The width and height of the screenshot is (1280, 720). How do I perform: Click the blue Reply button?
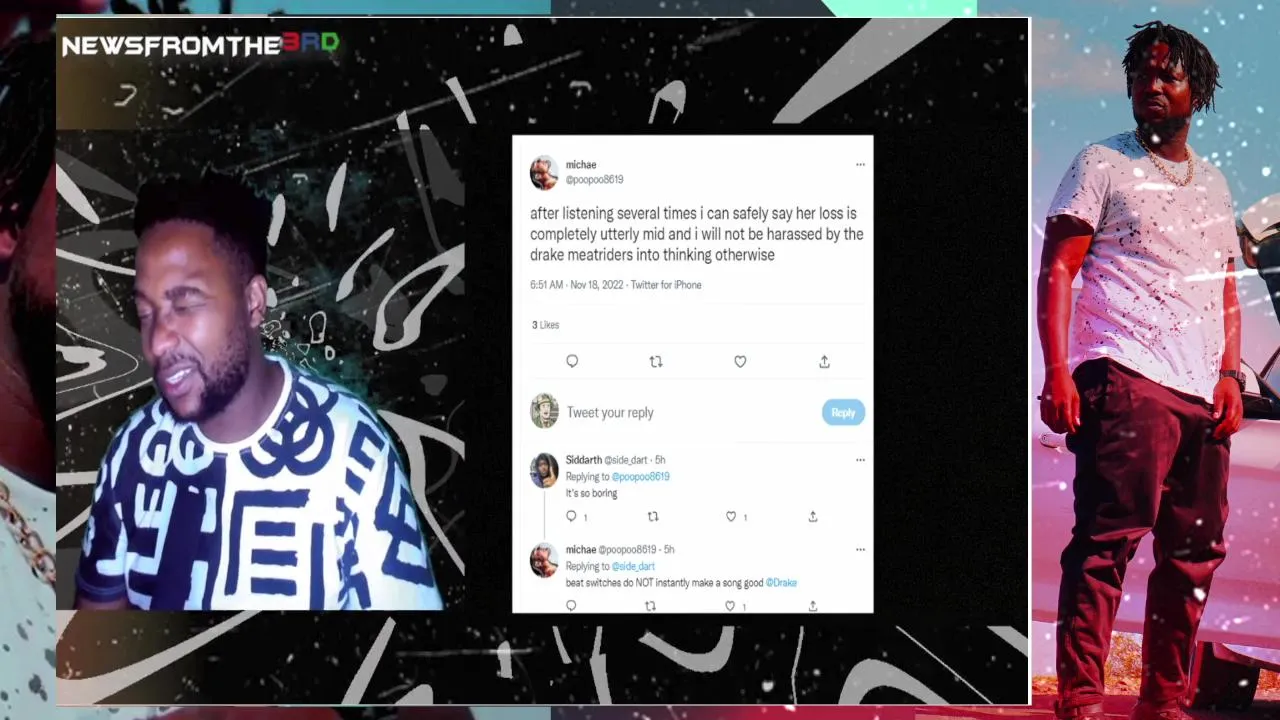coord(843,412)
